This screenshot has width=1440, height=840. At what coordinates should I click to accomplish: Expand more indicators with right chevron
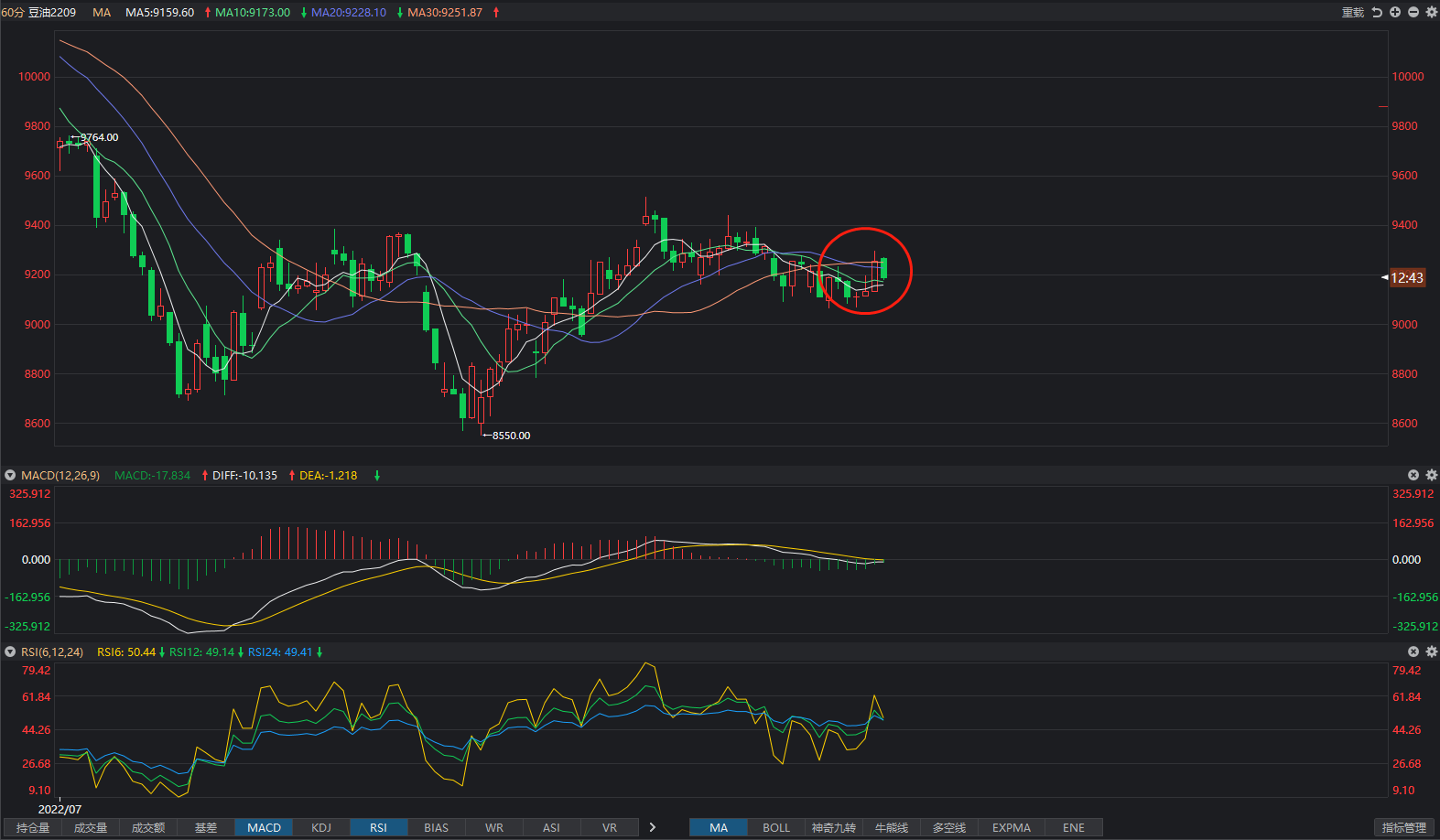653,827
